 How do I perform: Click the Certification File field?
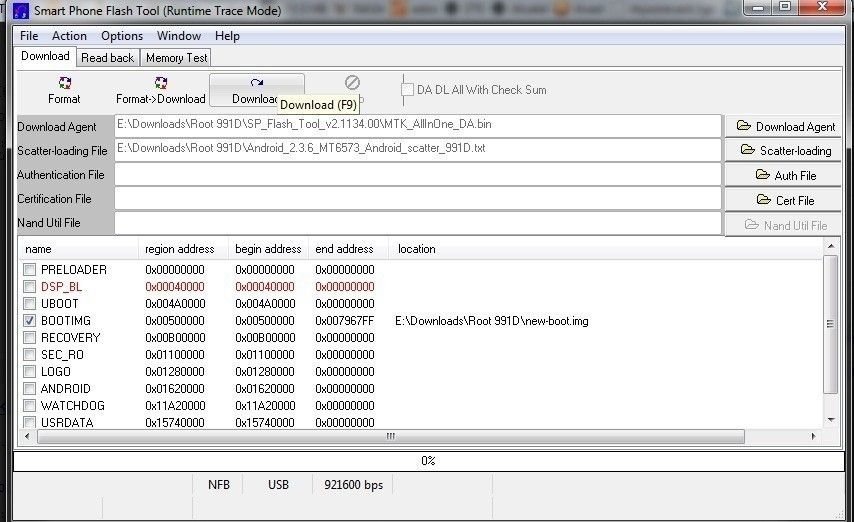(418, 198)
